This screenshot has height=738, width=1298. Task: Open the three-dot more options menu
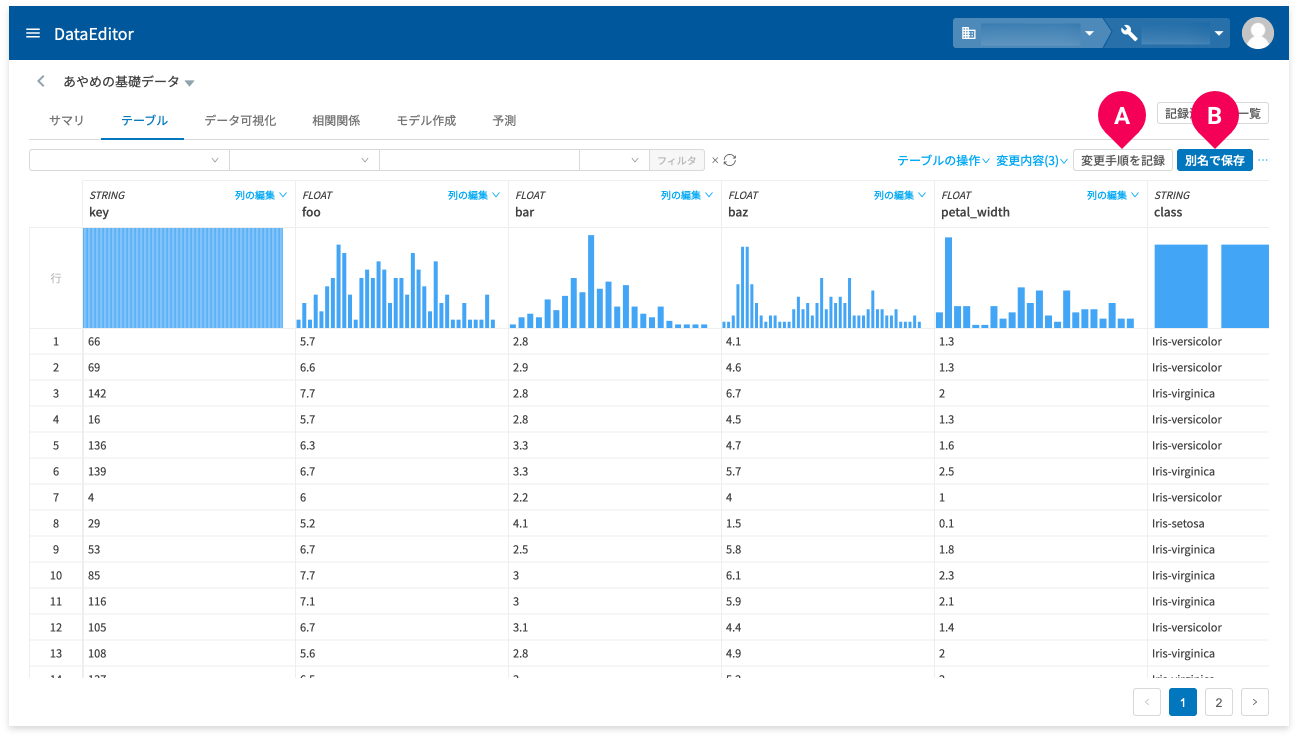1263,160
